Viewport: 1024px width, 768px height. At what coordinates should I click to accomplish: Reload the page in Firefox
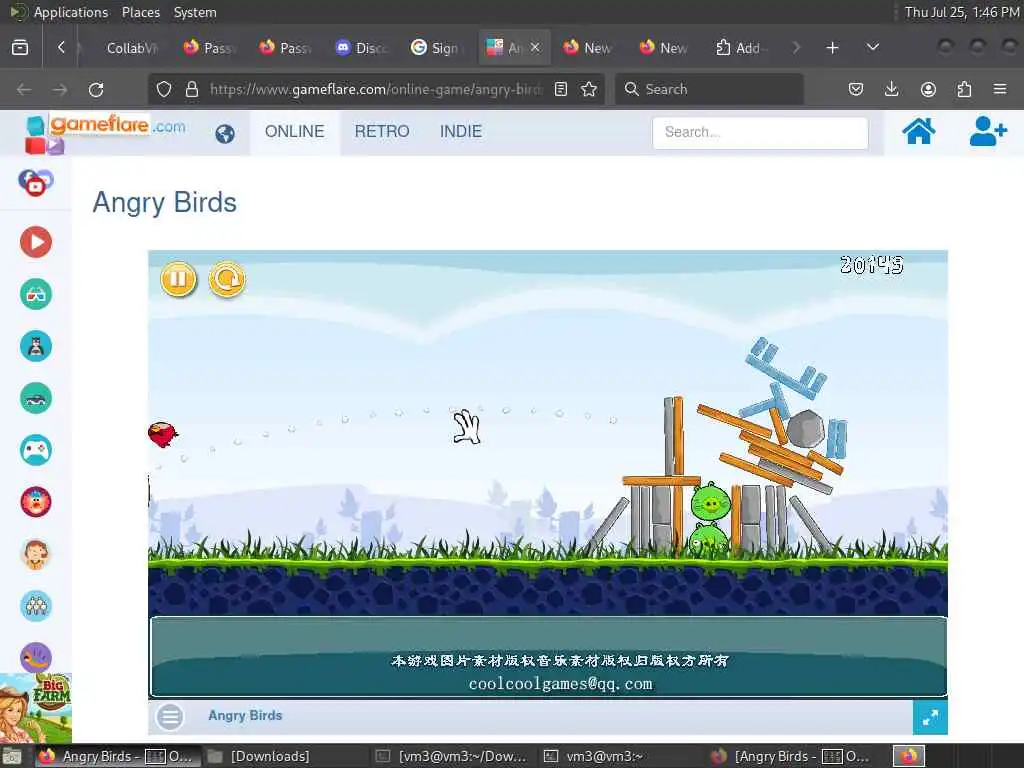[96, 89]
